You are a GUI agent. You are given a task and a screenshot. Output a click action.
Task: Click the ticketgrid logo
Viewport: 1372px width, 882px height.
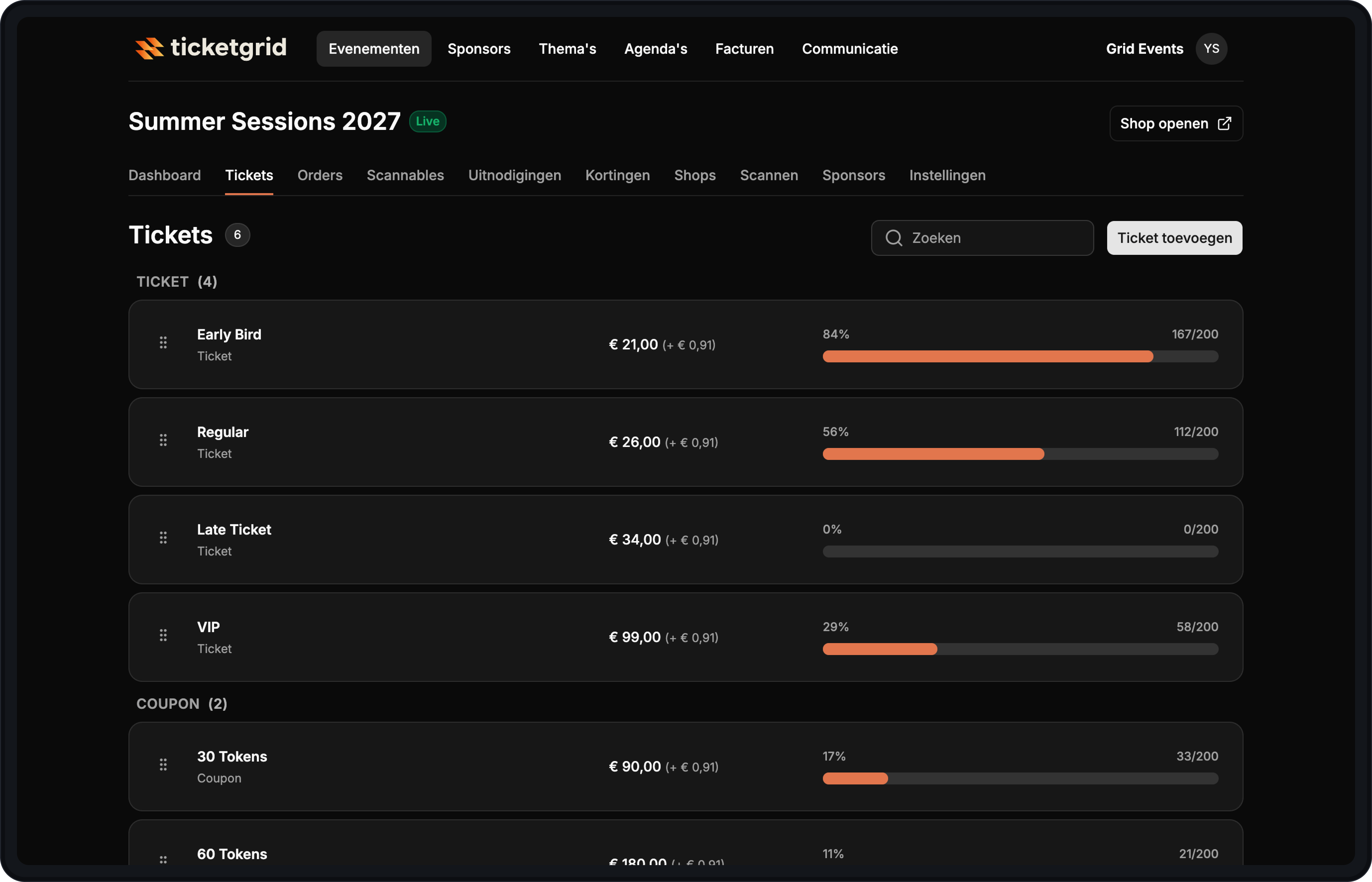tap(211, 48)
